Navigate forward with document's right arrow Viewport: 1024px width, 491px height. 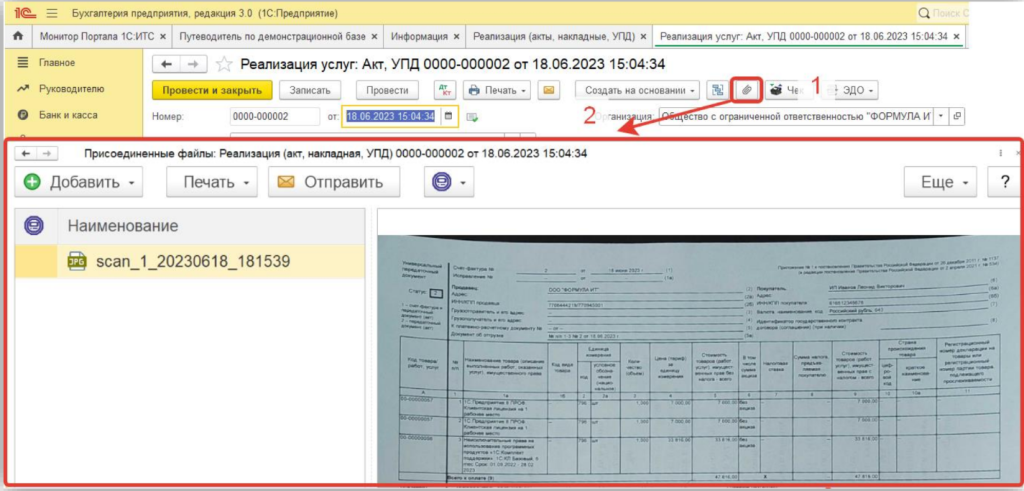tap(193, 64)
